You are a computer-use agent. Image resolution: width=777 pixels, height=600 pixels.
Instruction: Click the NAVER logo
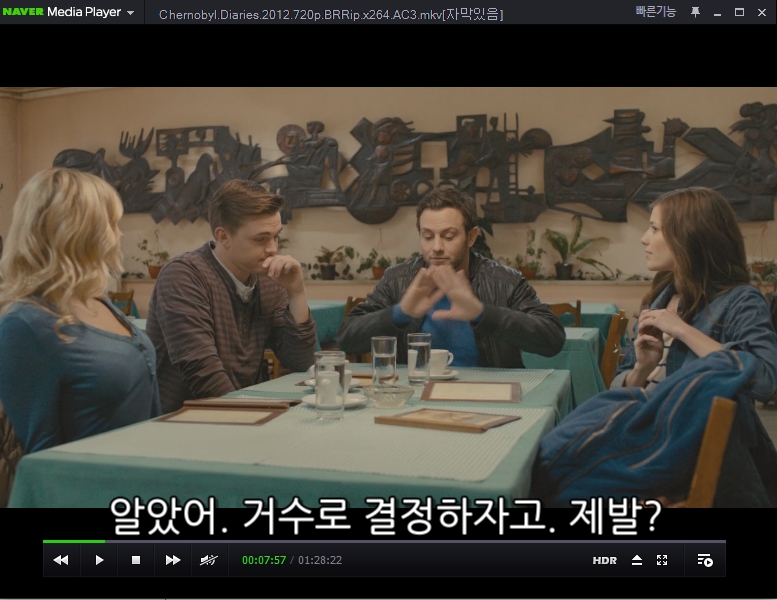tap(22, 13)
